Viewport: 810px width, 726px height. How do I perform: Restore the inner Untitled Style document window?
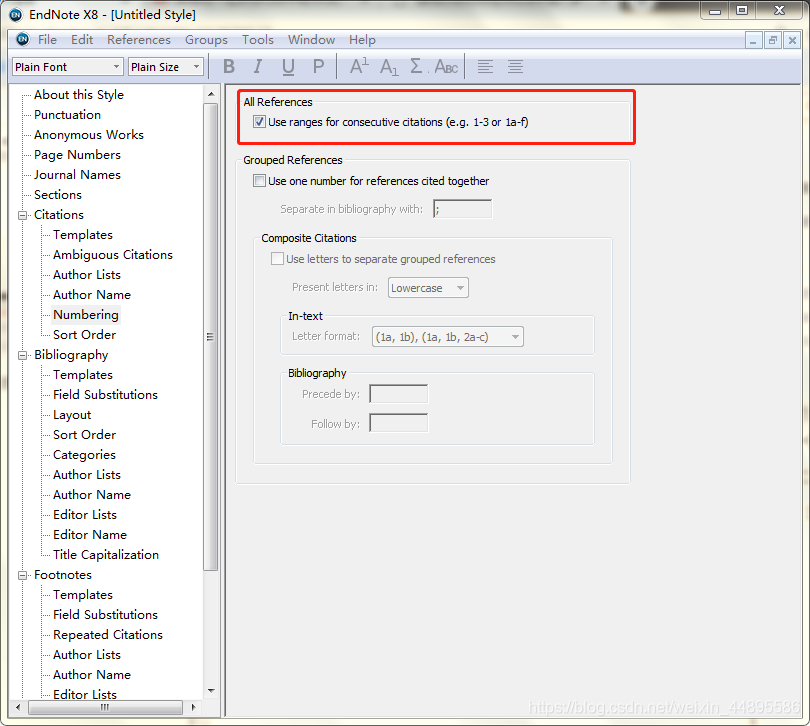[773, 40]
